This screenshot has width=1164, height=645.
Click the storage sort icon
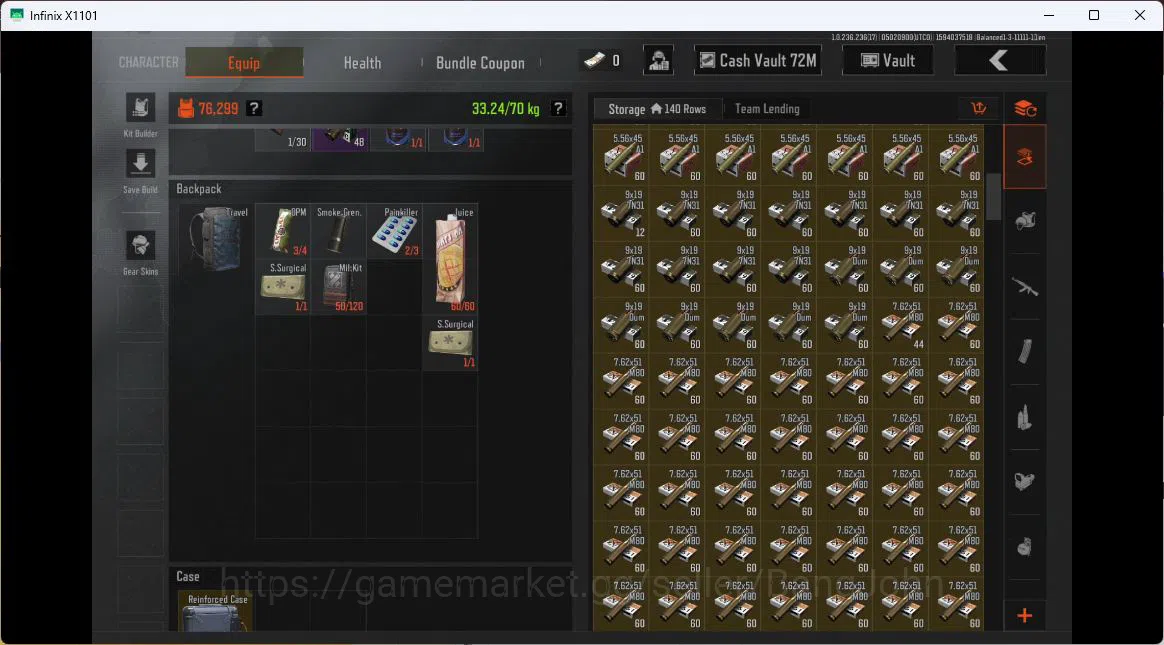978,108
